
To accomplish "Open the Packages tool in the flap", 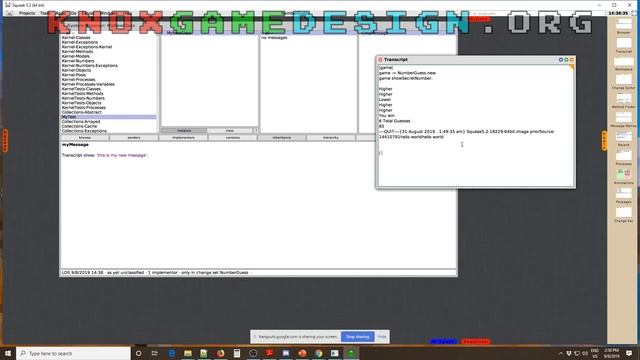I will [623, 196].
